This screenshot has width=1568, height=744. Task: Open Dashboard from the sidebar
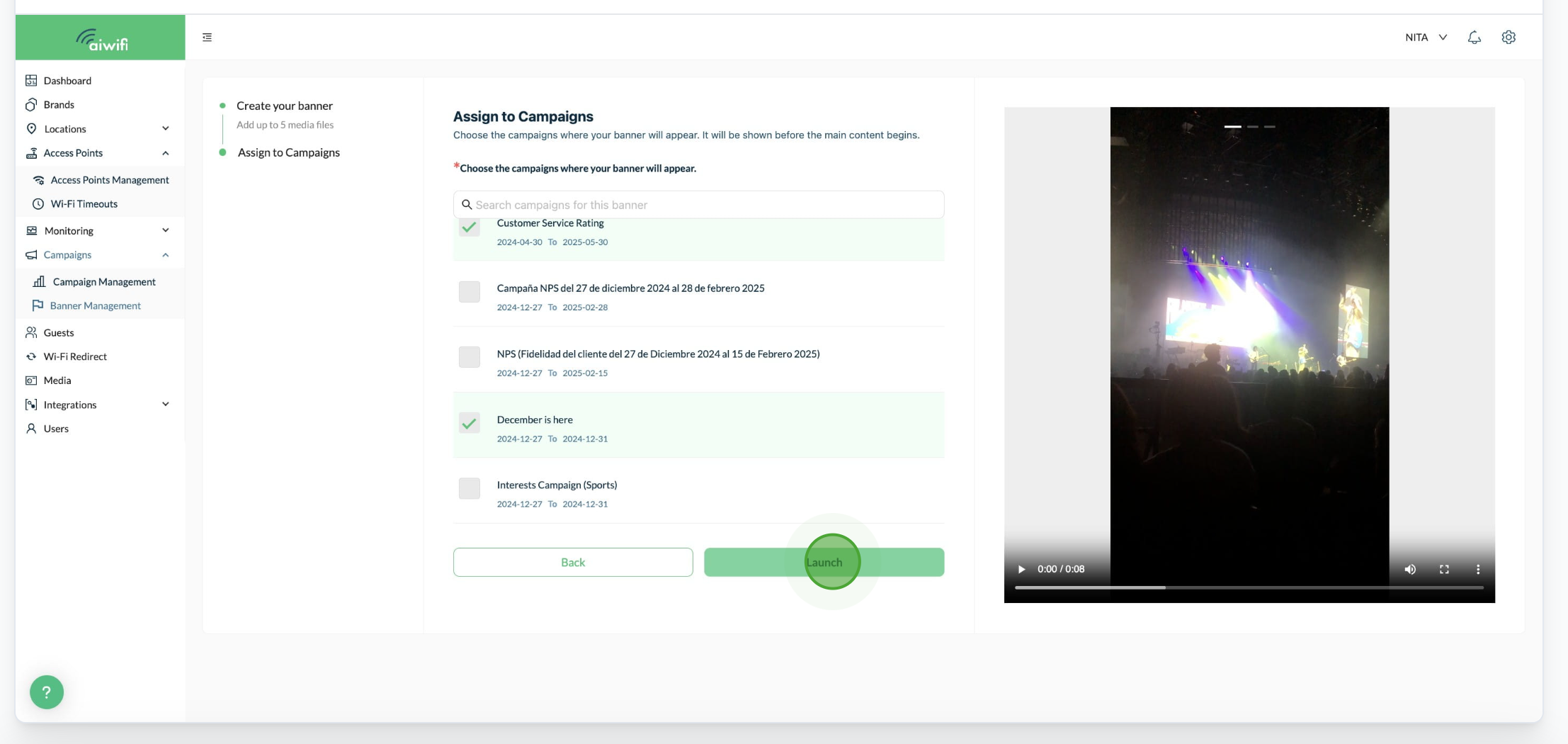point(67,80)
